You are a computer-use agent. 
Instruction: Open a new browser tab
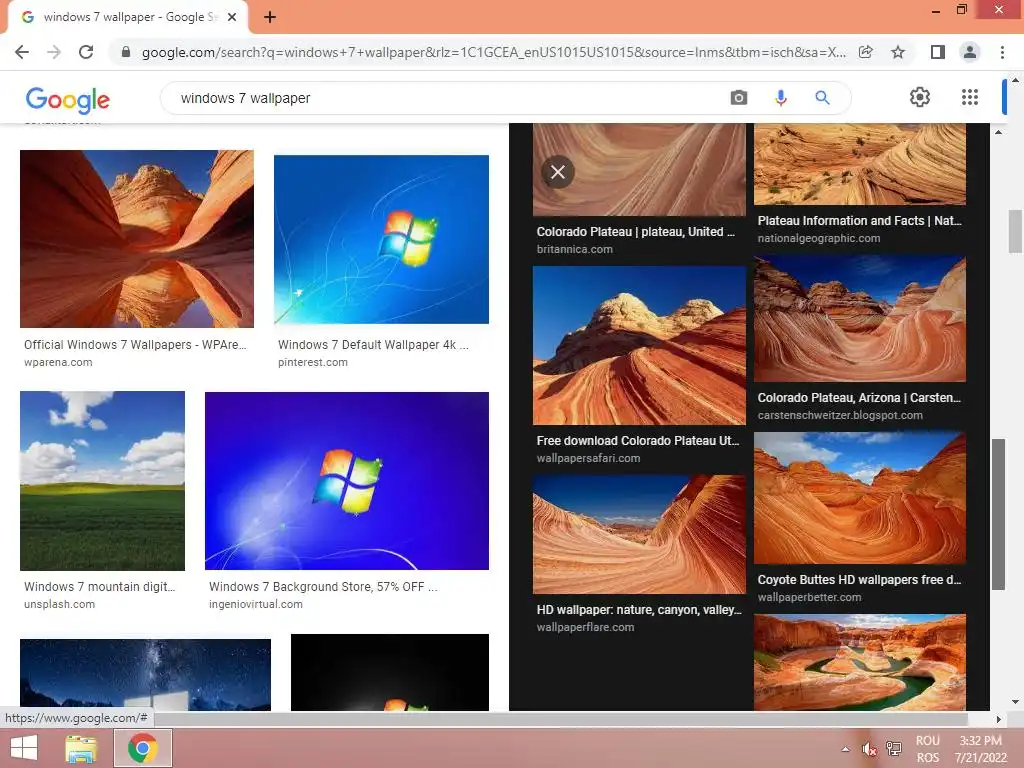pos(270,18)
